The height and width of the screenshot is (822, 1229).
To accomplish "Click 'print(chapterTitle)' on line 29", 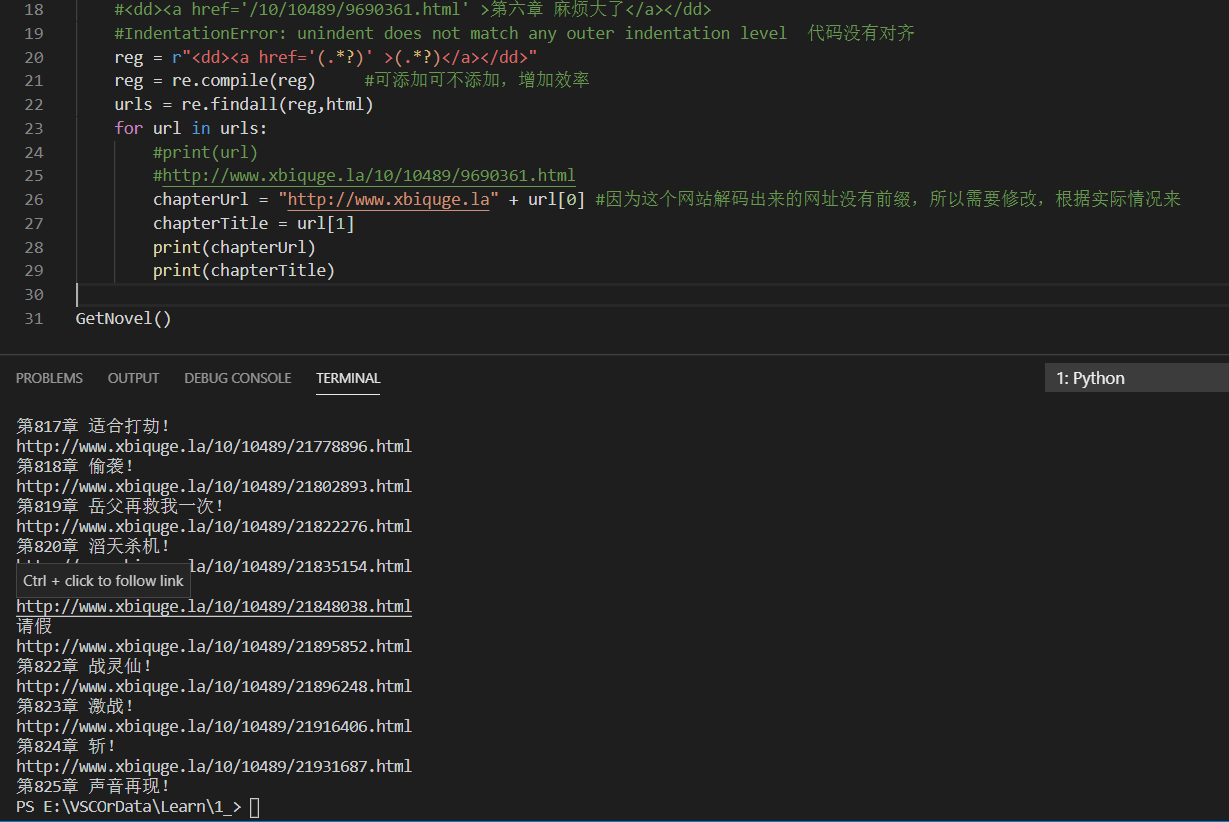I will point(244,270).
